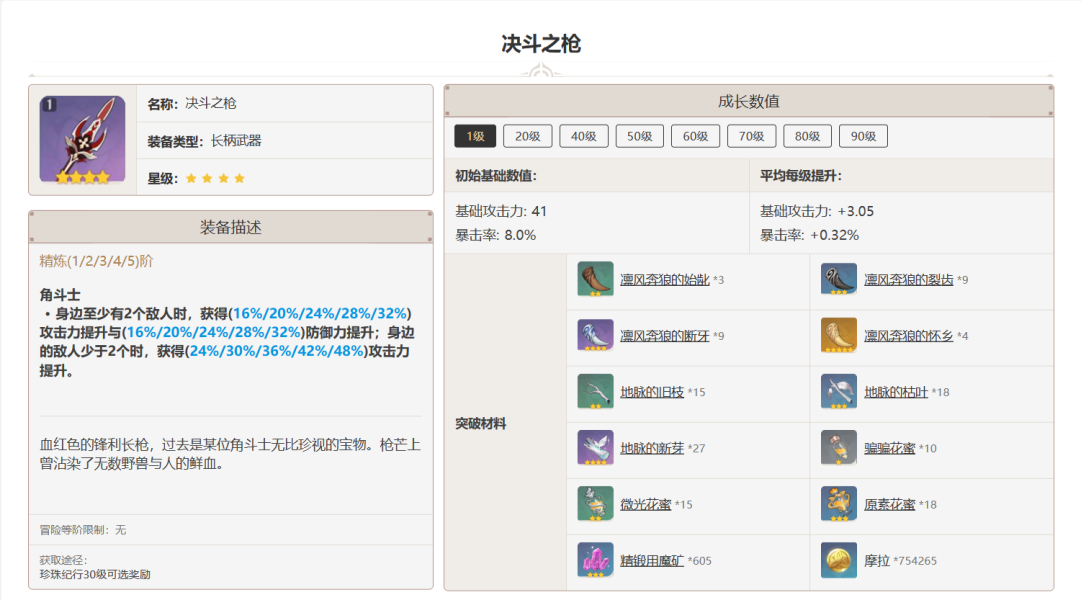Click the golden 凛风奔狼的怀乡 icon

coord(838,335)
